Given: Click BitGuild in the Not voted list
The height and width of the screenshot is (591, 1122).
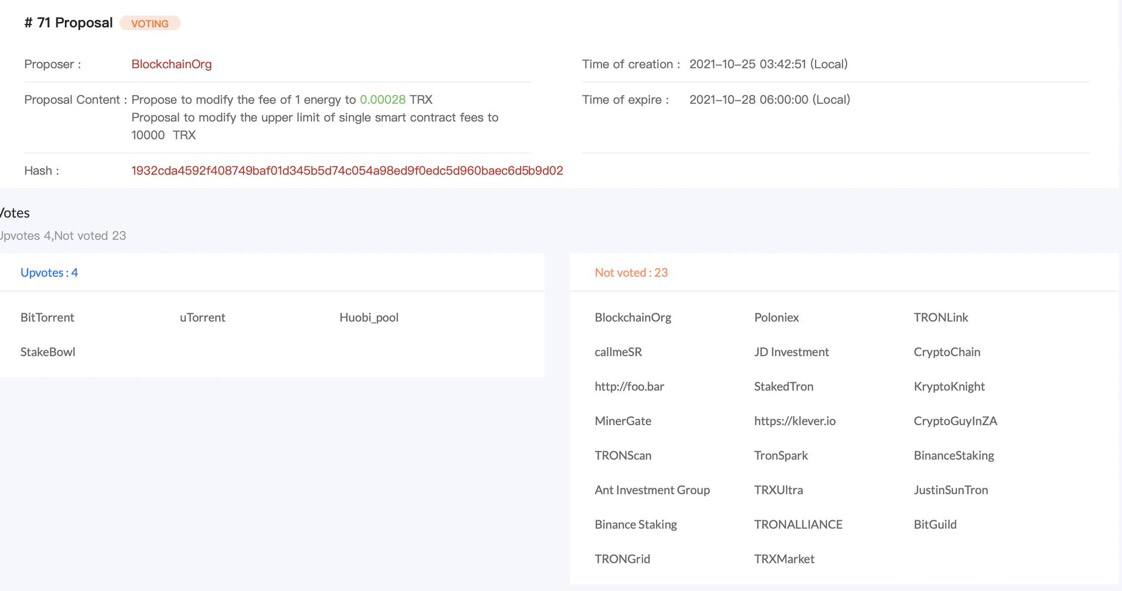Looking at the screenshot, I should (x=935, y=524).
